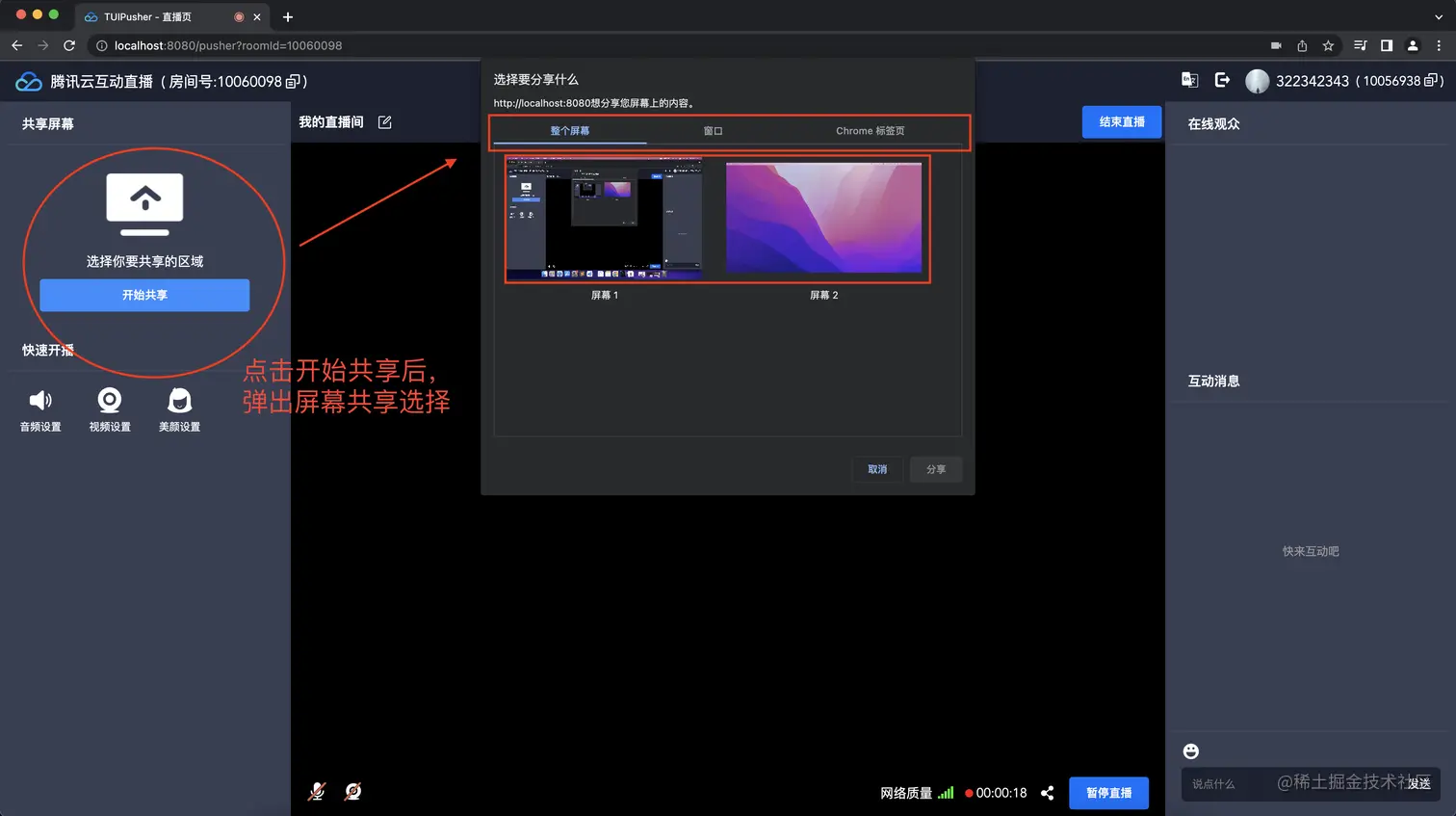Click the username 322342343 text
This screenshot has width=1456, height=816.
pyautogui.click(x=1313, y=81)
